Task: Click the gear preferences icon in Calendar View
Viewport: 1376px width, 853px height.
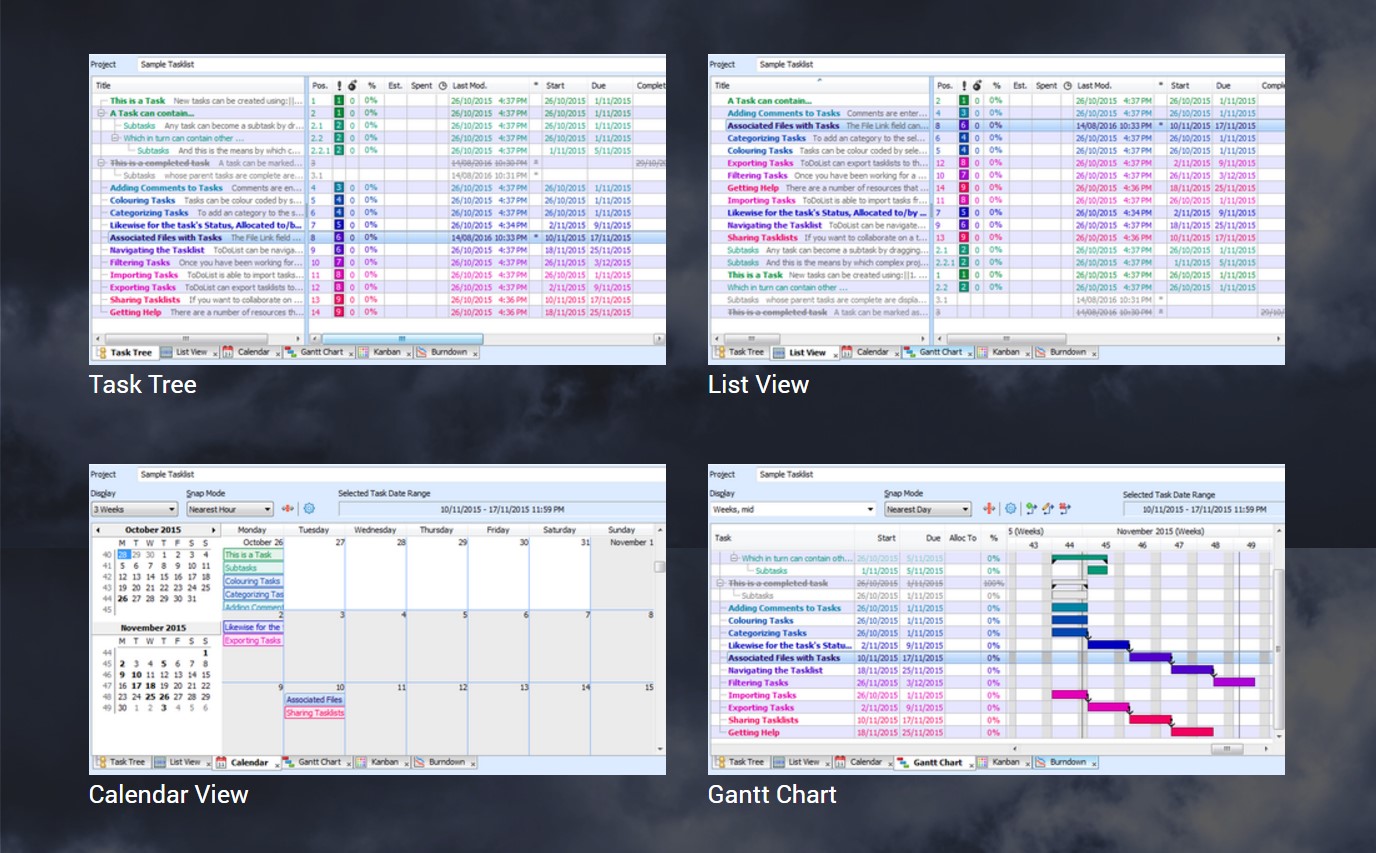Action: coord(309,509)
